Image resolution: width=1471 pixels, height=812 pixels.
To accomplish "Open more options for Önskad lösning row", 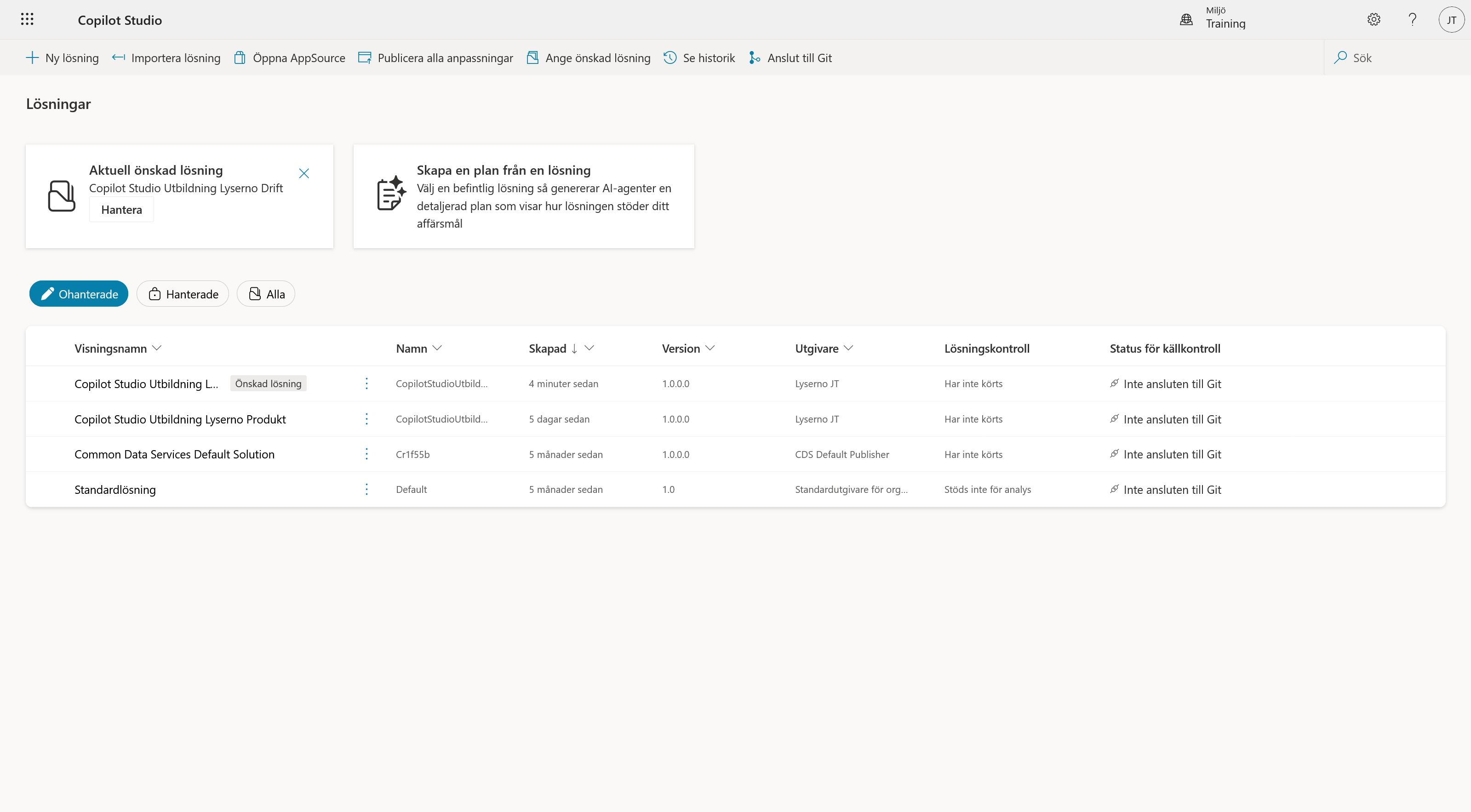I will (366, 384).
